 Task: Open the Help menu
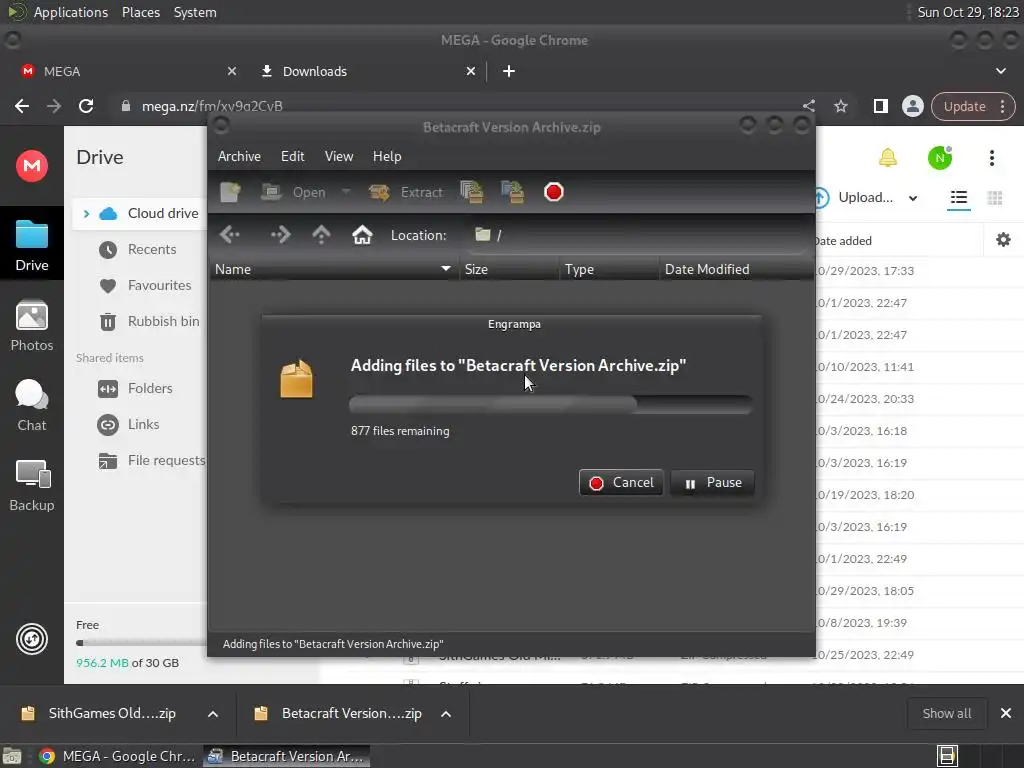tap(387, 156)
